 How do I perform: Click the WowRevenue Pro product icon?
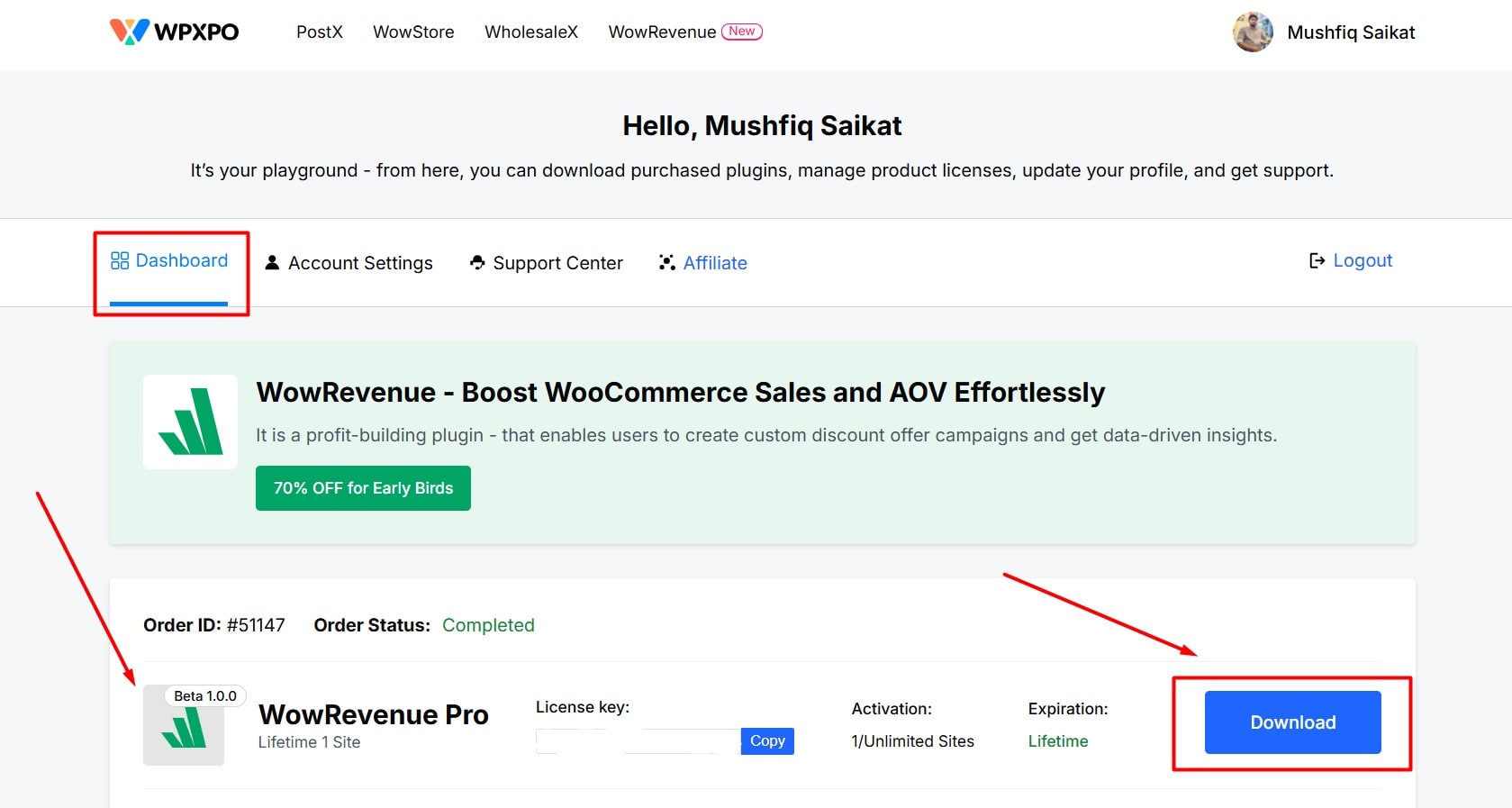pos(184,726)
